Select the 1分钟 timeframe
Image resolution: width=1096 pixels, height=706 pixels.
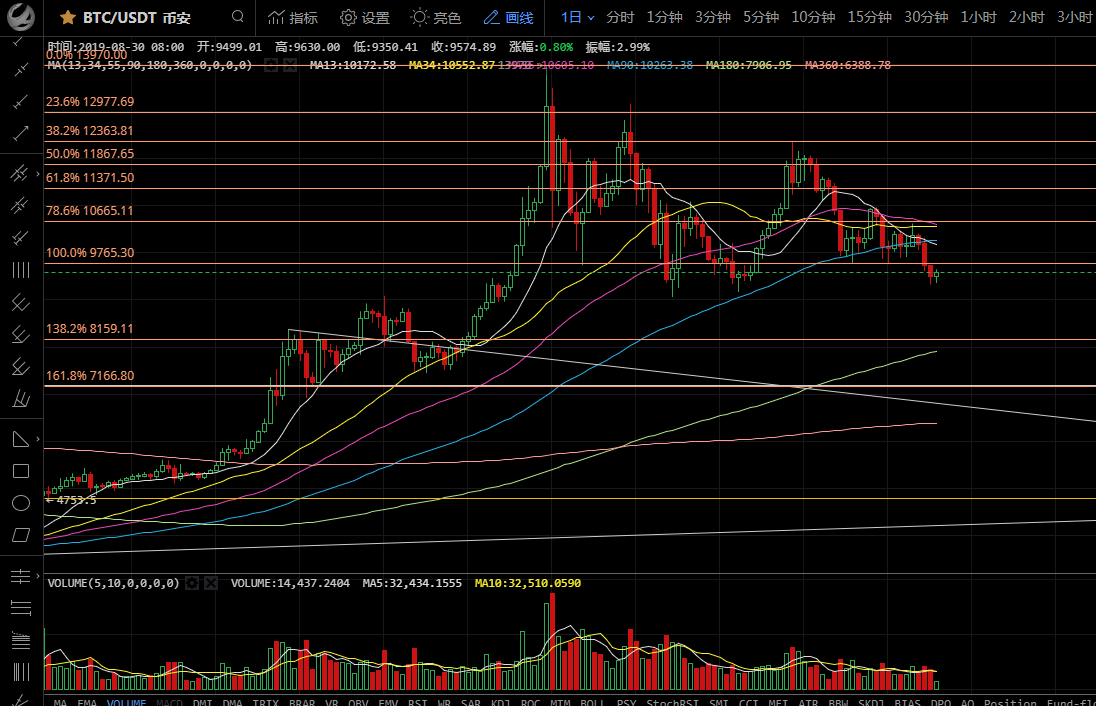coord(664,17)
